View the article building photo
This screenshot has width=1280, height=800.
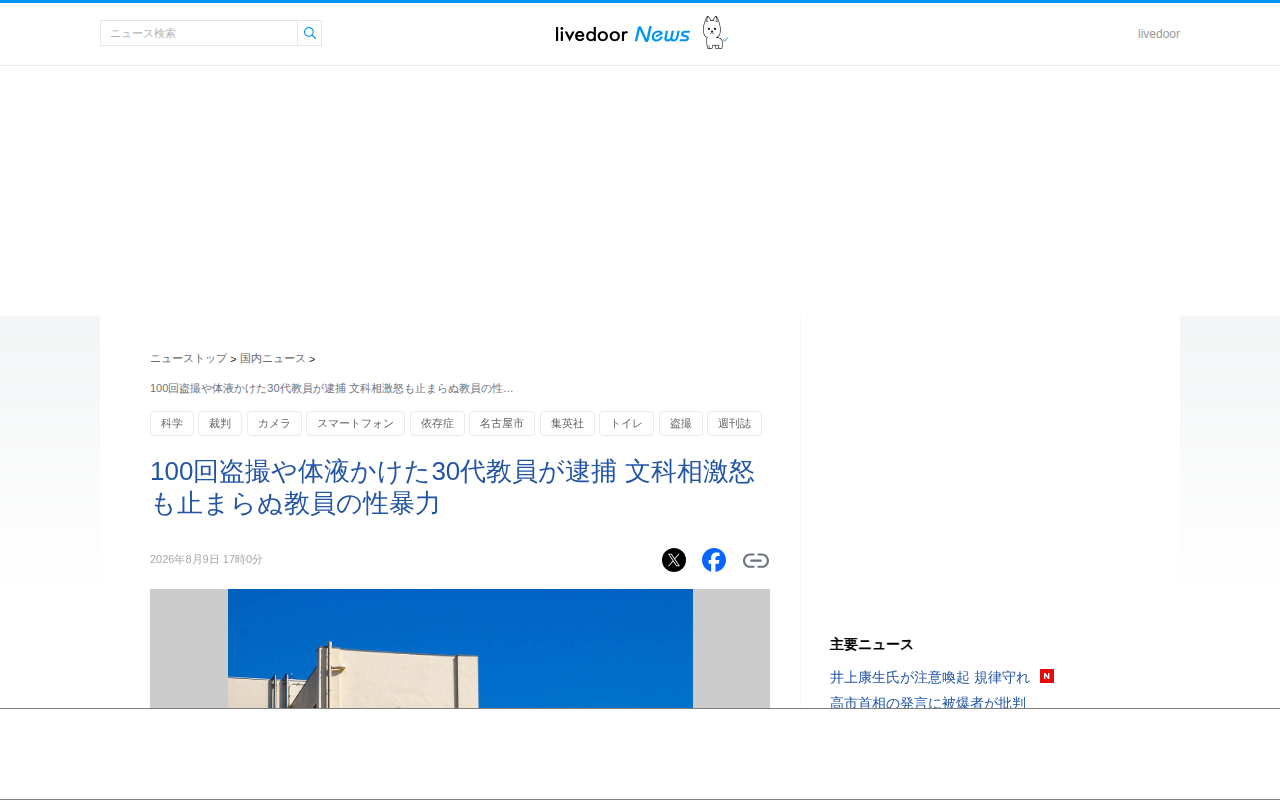460,648
